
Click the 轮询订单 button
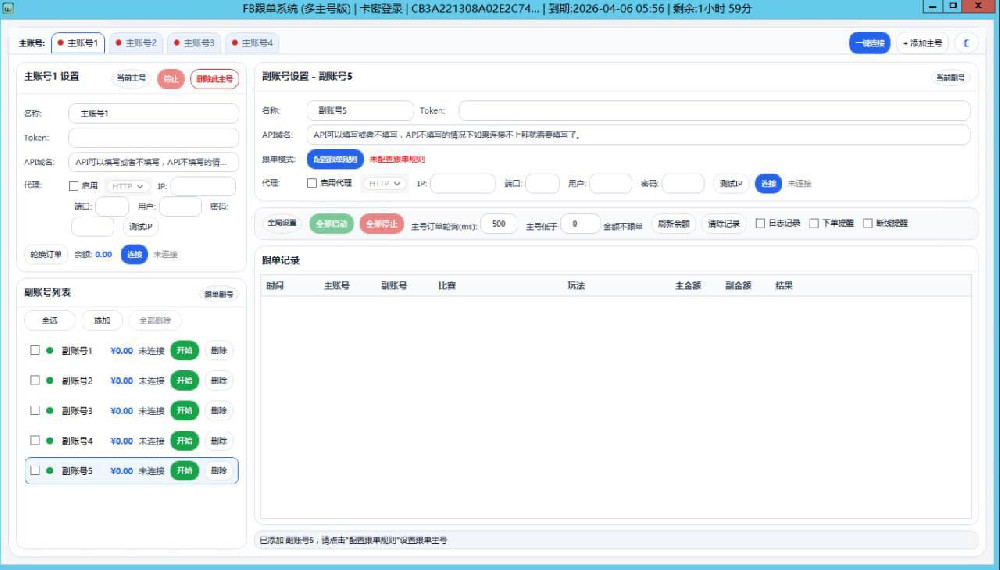[45, 254]
